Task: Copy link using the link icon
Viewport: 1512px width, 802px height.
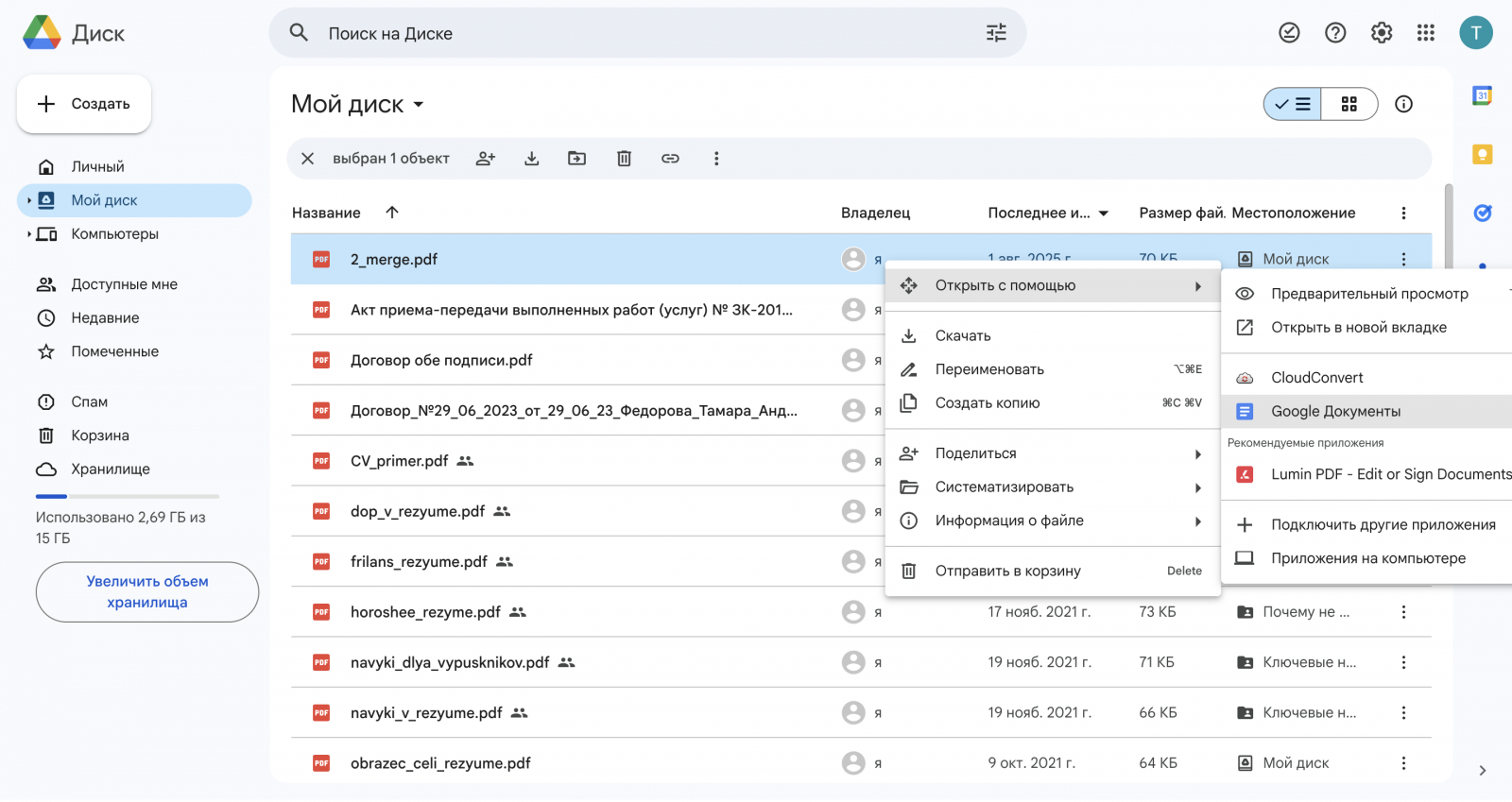Action: coord(670,159)
